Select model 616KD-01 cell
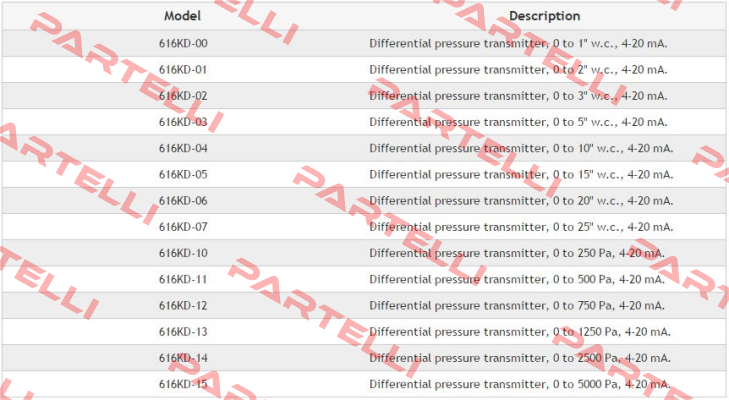 pyautogui.click(x=183, y=70)
